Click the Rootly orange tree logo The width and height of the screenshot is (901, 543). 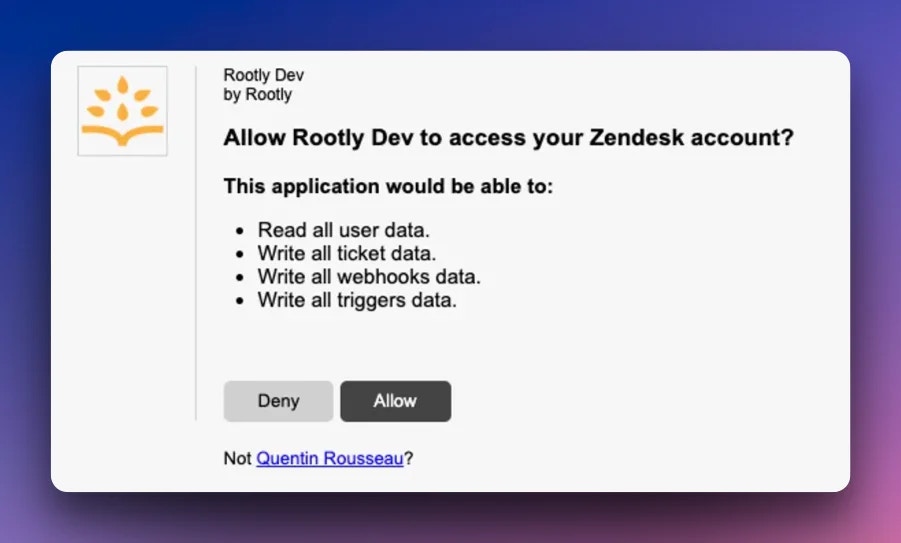pyautogui.click(x=122, y=111)
